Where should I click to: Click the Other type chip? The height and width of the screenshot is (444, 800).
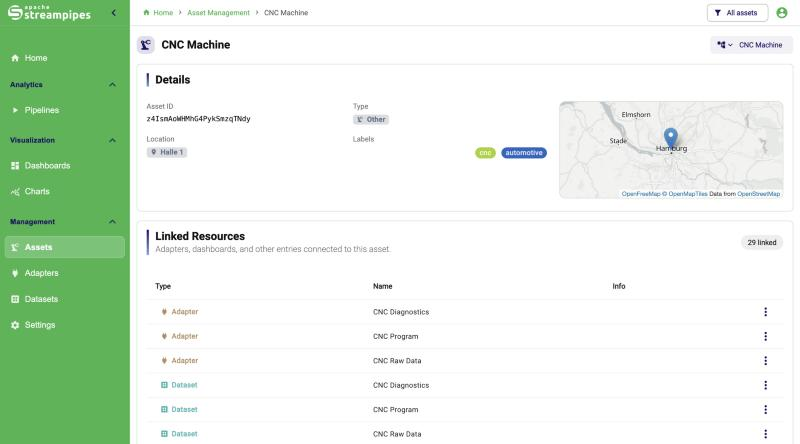[371, 119]
